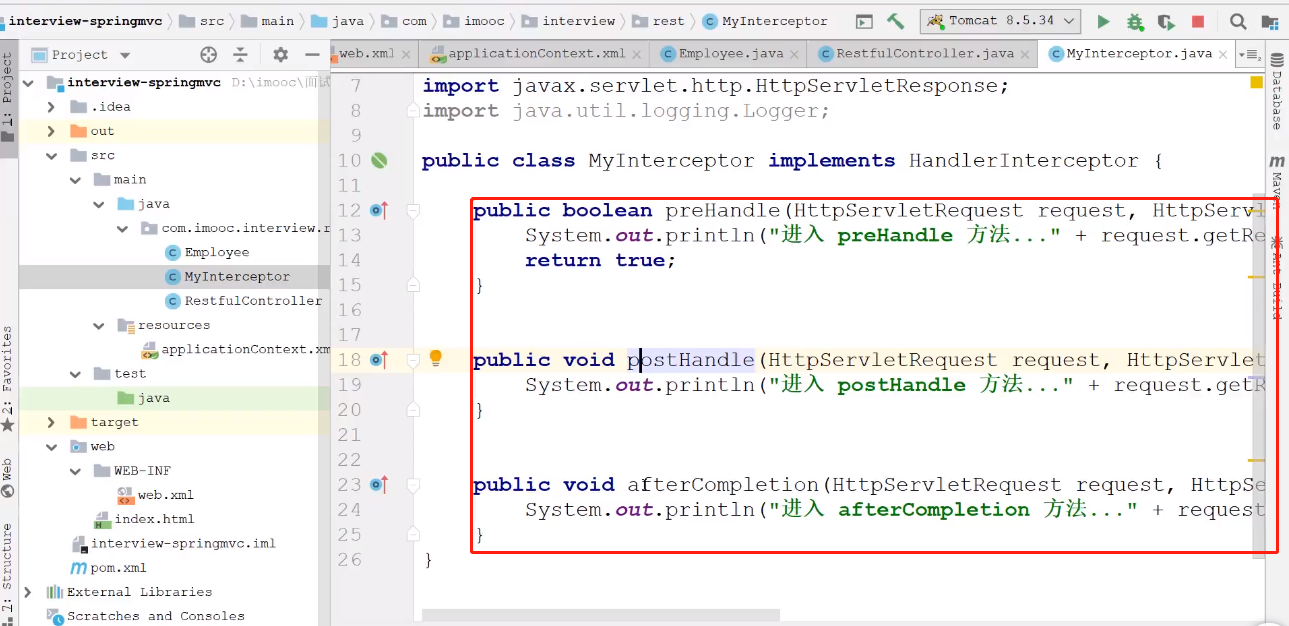This screenshot has width=1289, height=626.
Task: Run the Tomcat configuration with the play icon
Action: (x=1103, y=21)
